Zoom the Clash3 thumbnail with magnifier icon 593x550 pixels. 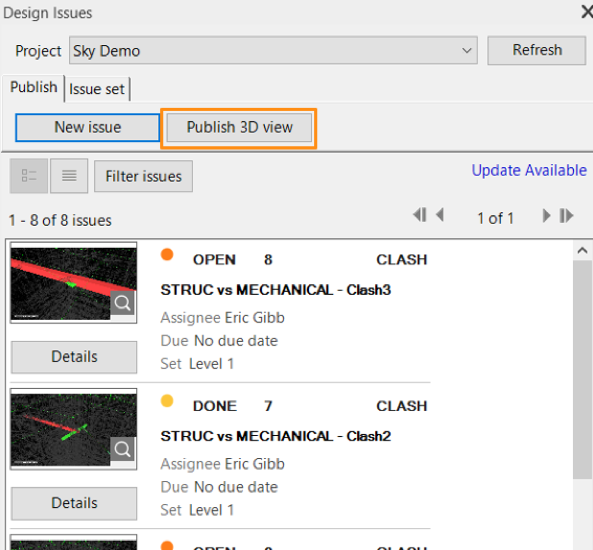pos(122,303)
